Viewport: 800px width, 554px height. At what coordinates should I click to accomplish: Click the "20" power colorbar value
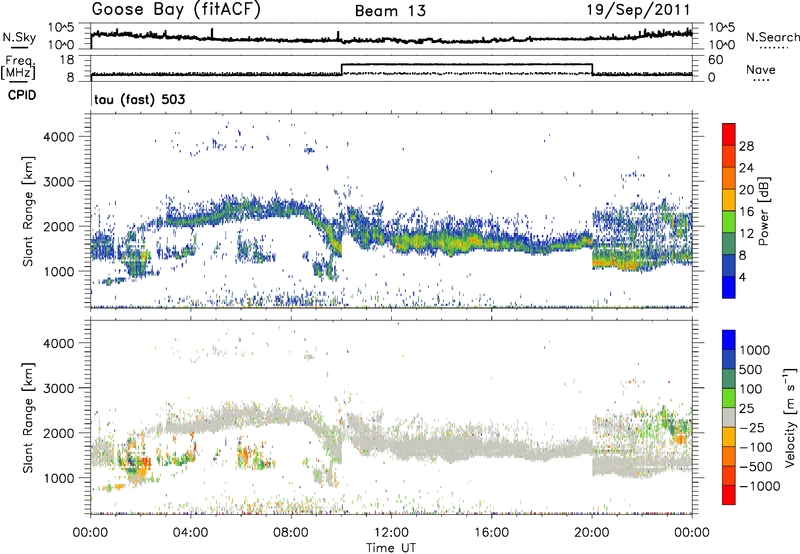746,190
